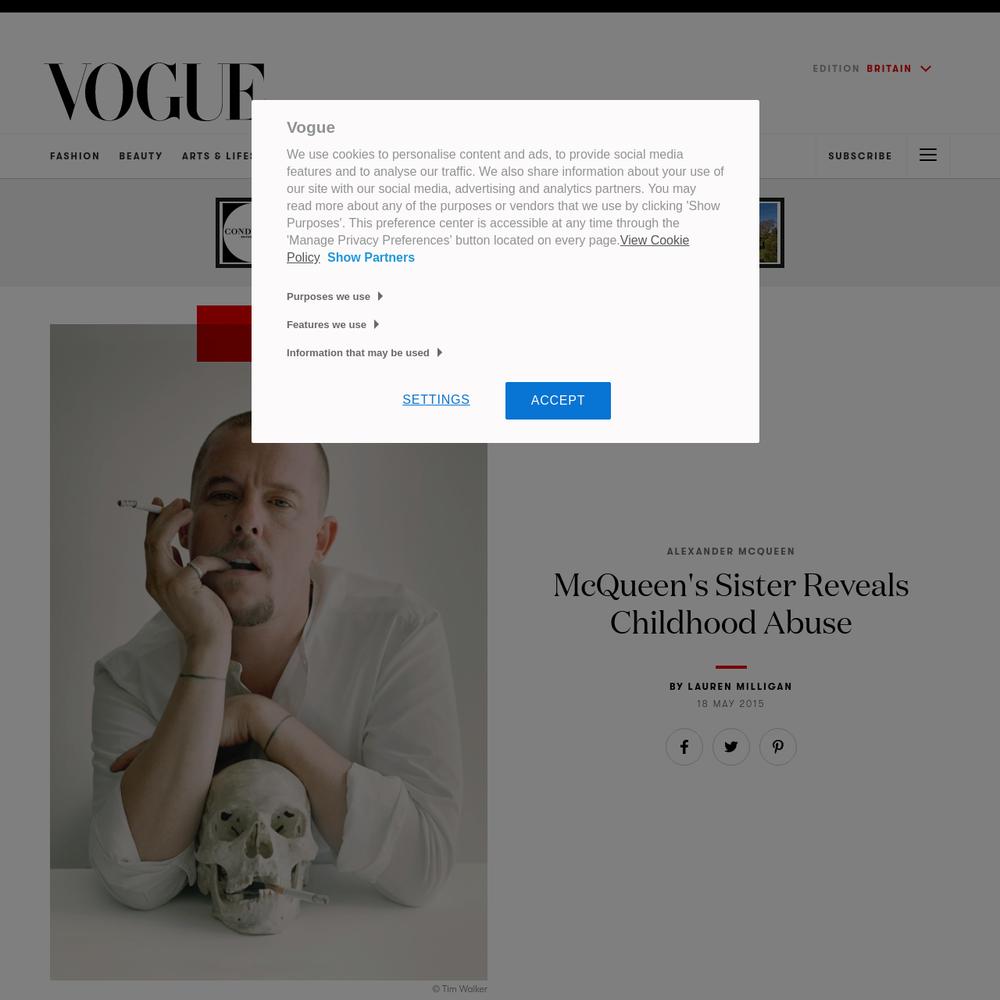Share article on Facebook icon
The width and height of the screenshot is (1000, 1000).
click(684, 747)
